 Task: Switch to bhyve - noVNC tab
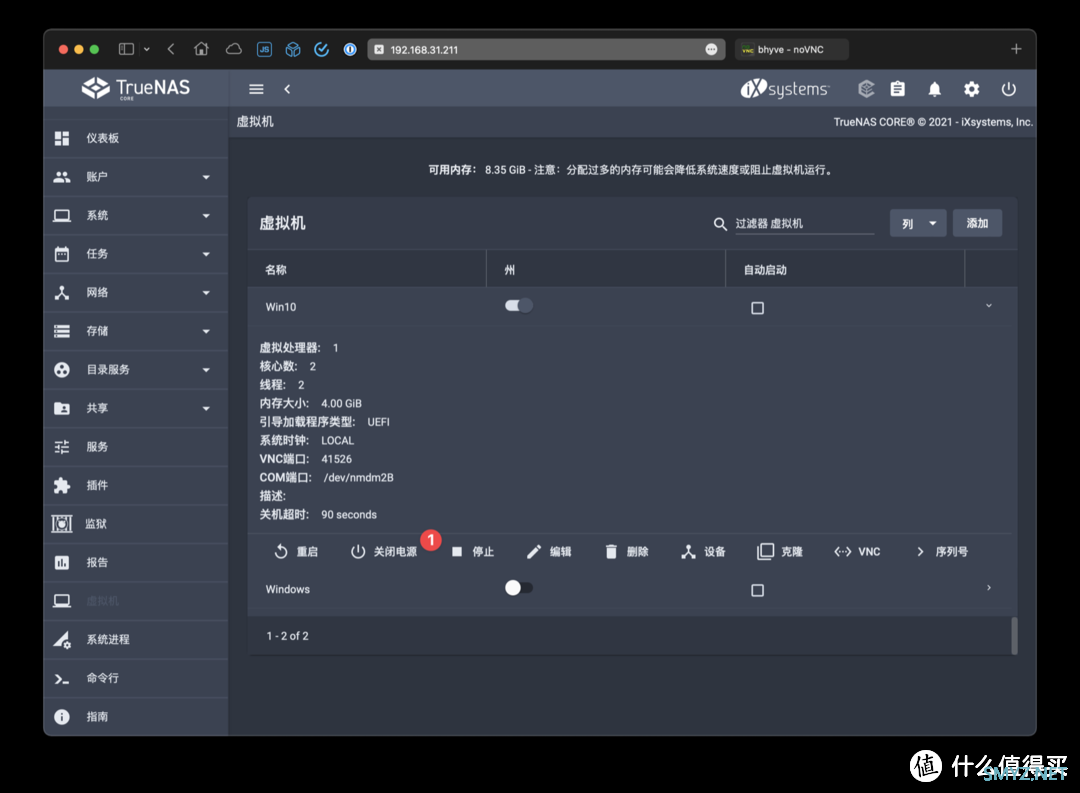(x=791, y=50)
